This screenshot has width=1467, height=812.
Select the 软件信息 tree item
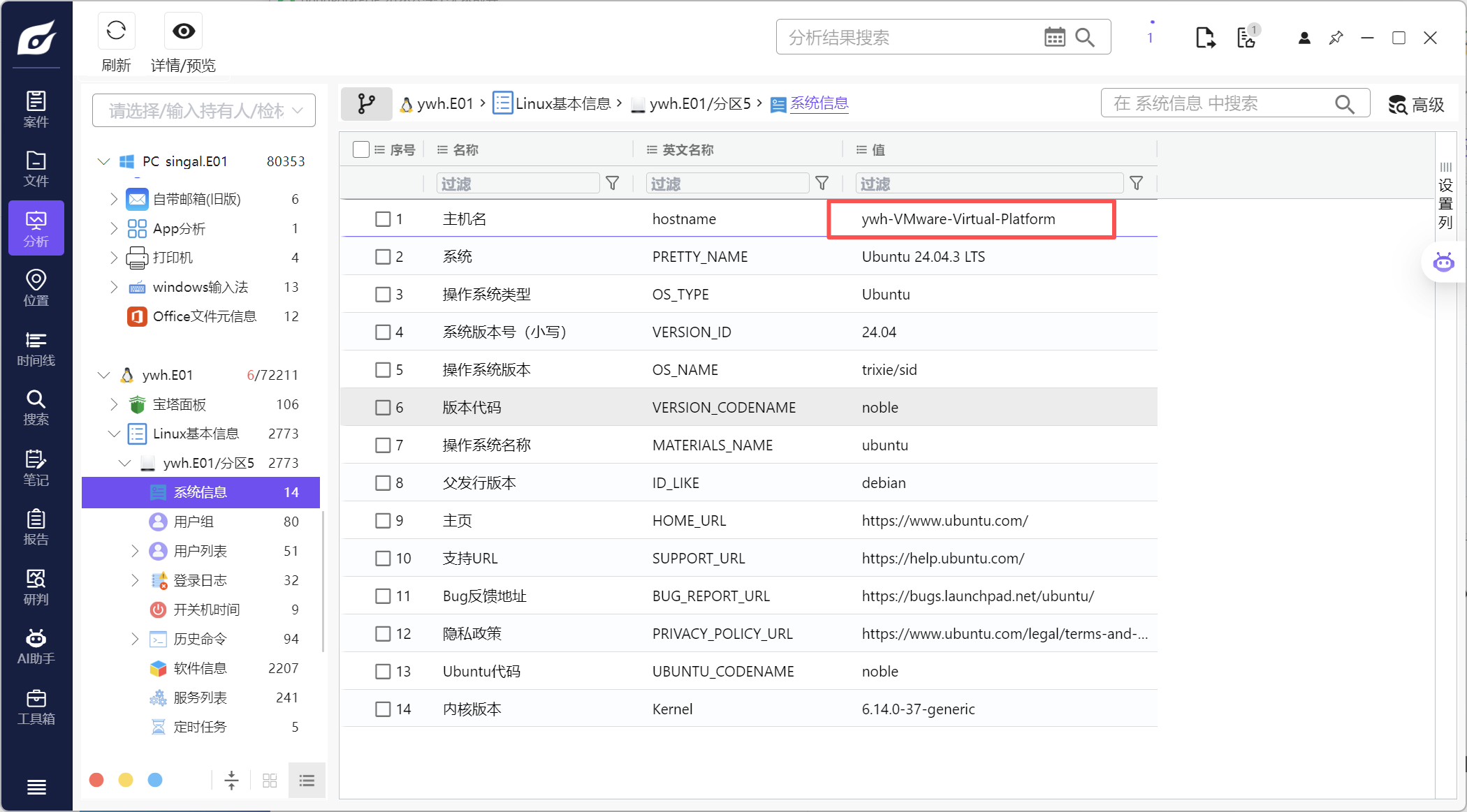point(200,668)
